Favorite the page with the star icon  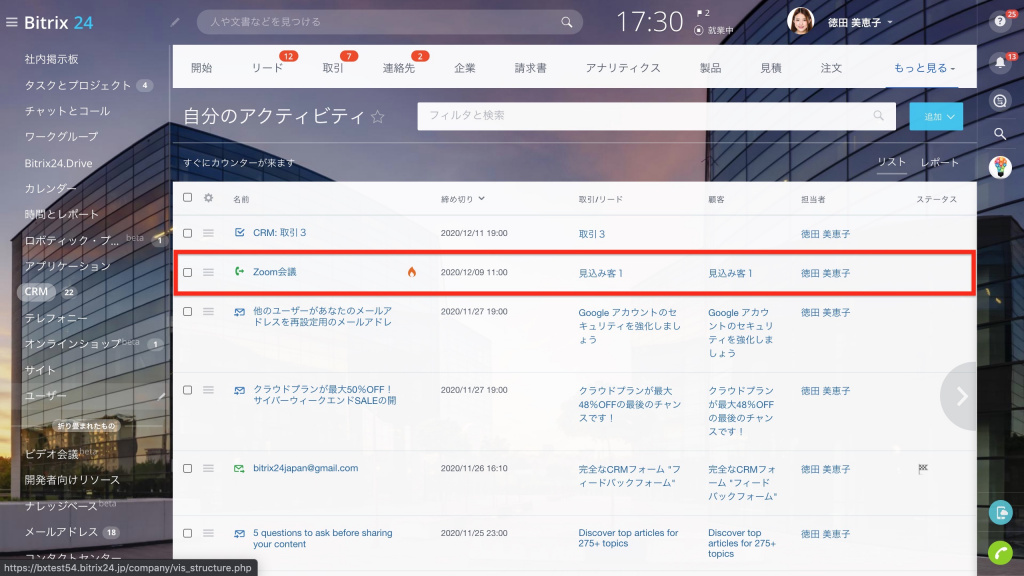[377, 117]
